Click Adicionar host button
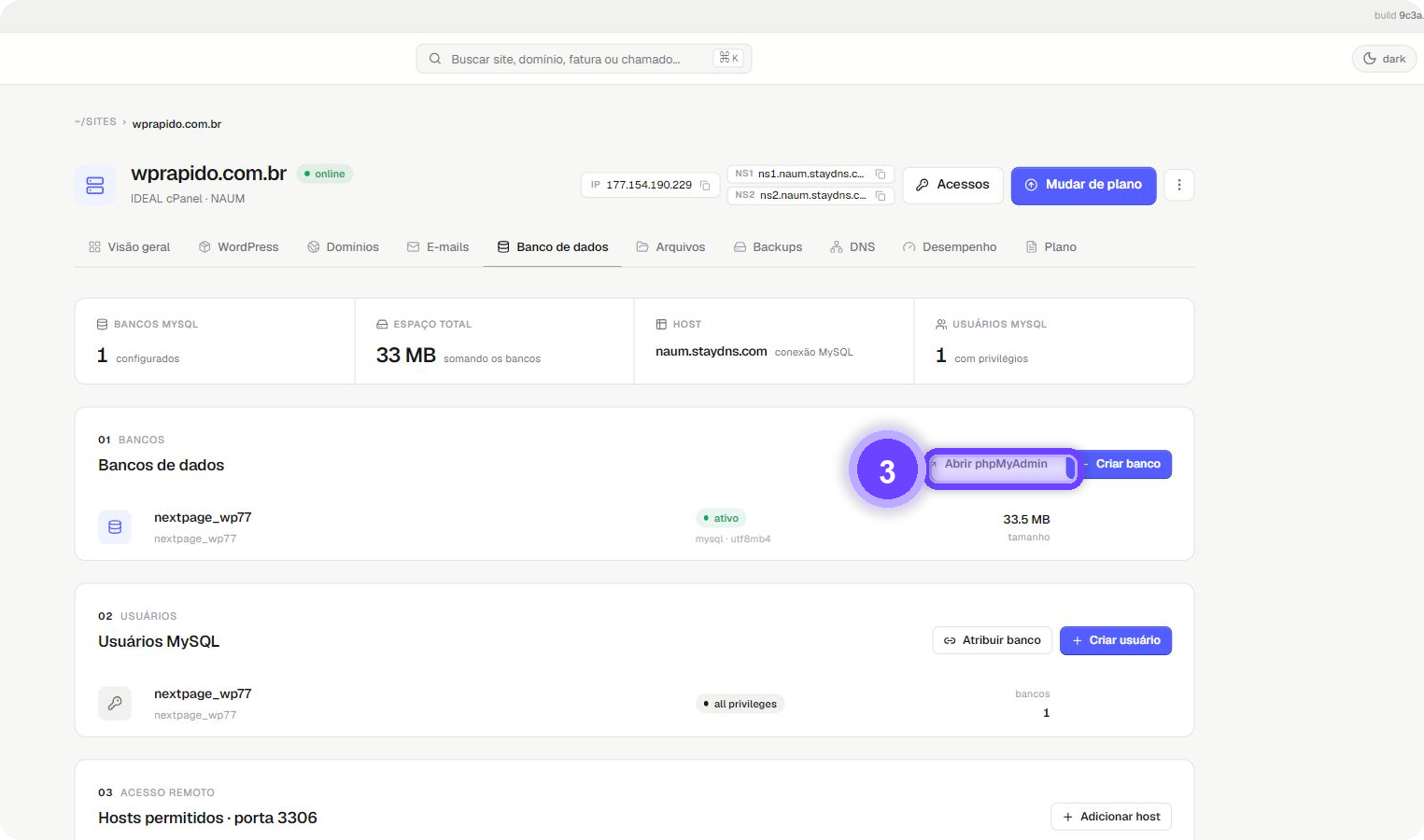This screenshot has width=1424, height=840. (1111, 817)
